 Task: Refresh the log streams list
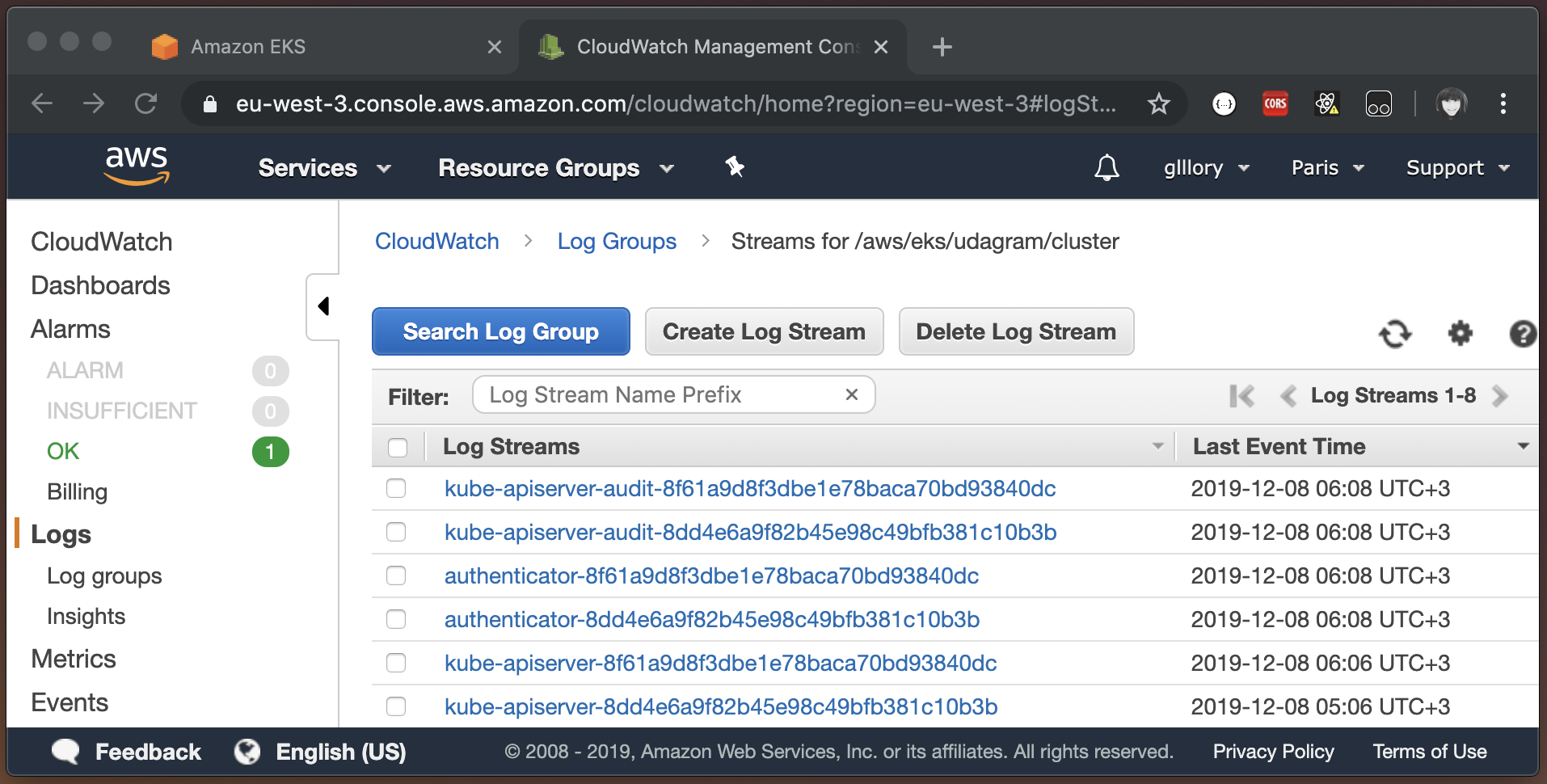(1395, 333)
